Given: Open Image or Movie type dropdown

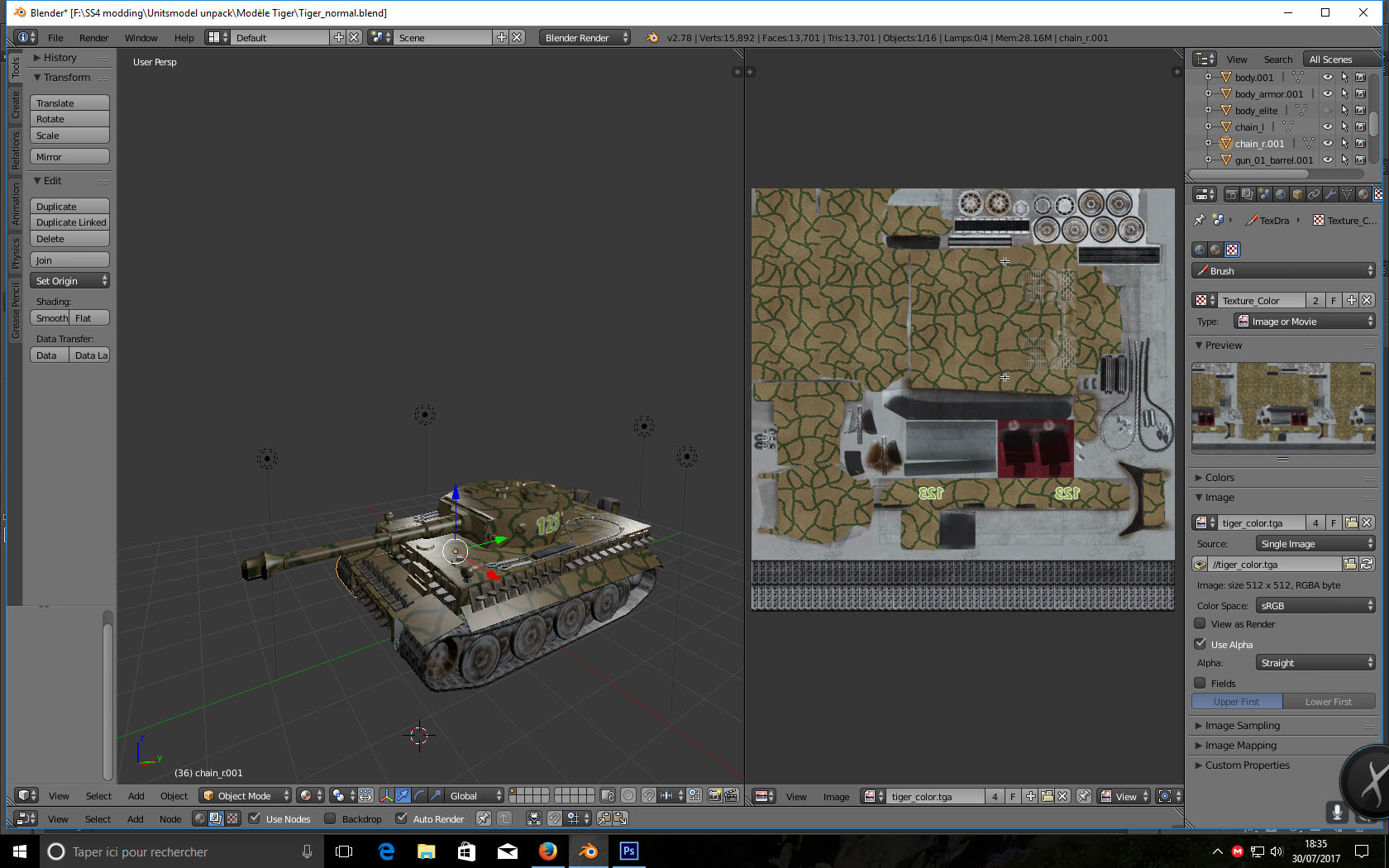Looking at the screenshot, I should coord(1305,322).
